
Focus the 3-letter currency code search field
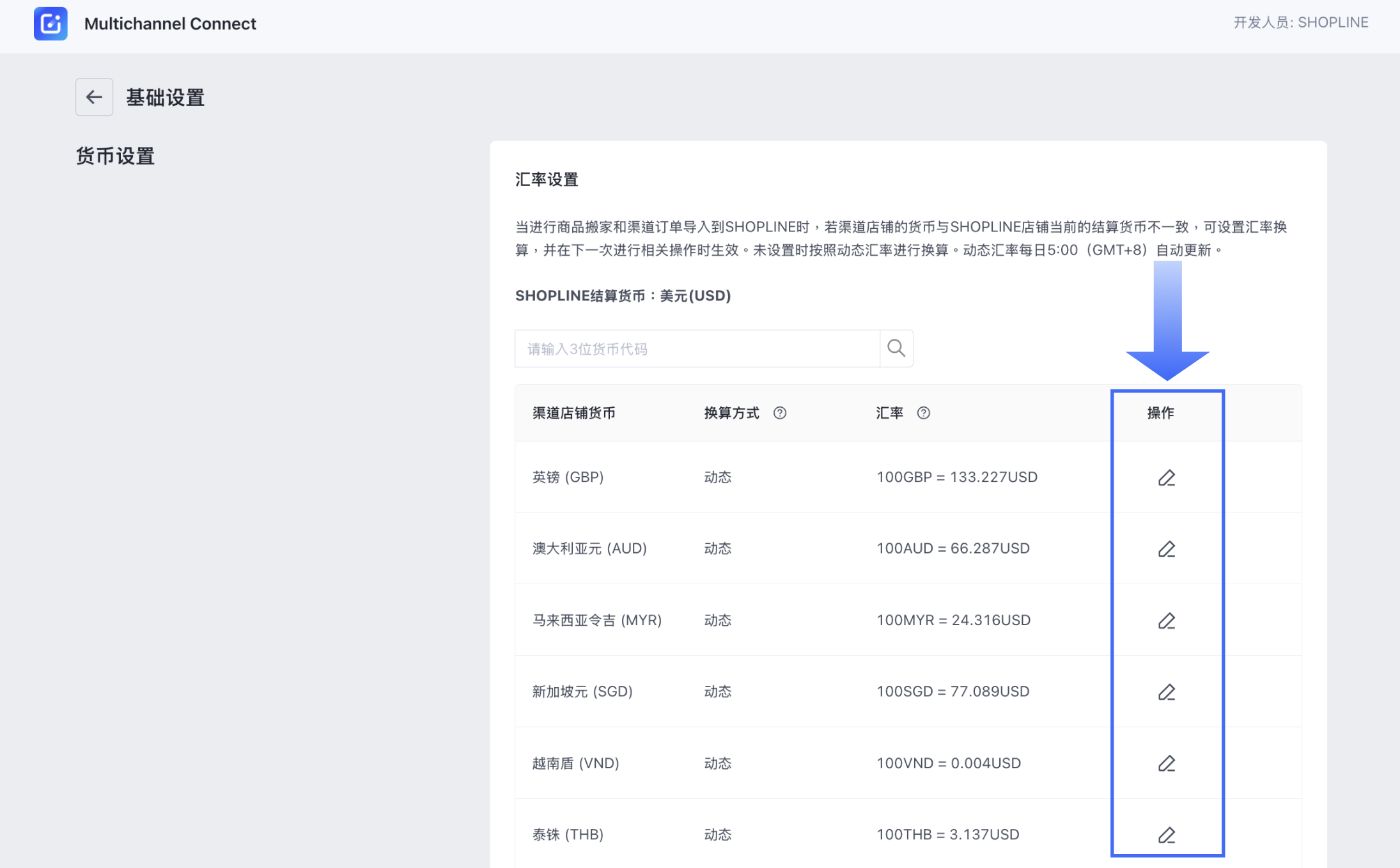[697, 348]
